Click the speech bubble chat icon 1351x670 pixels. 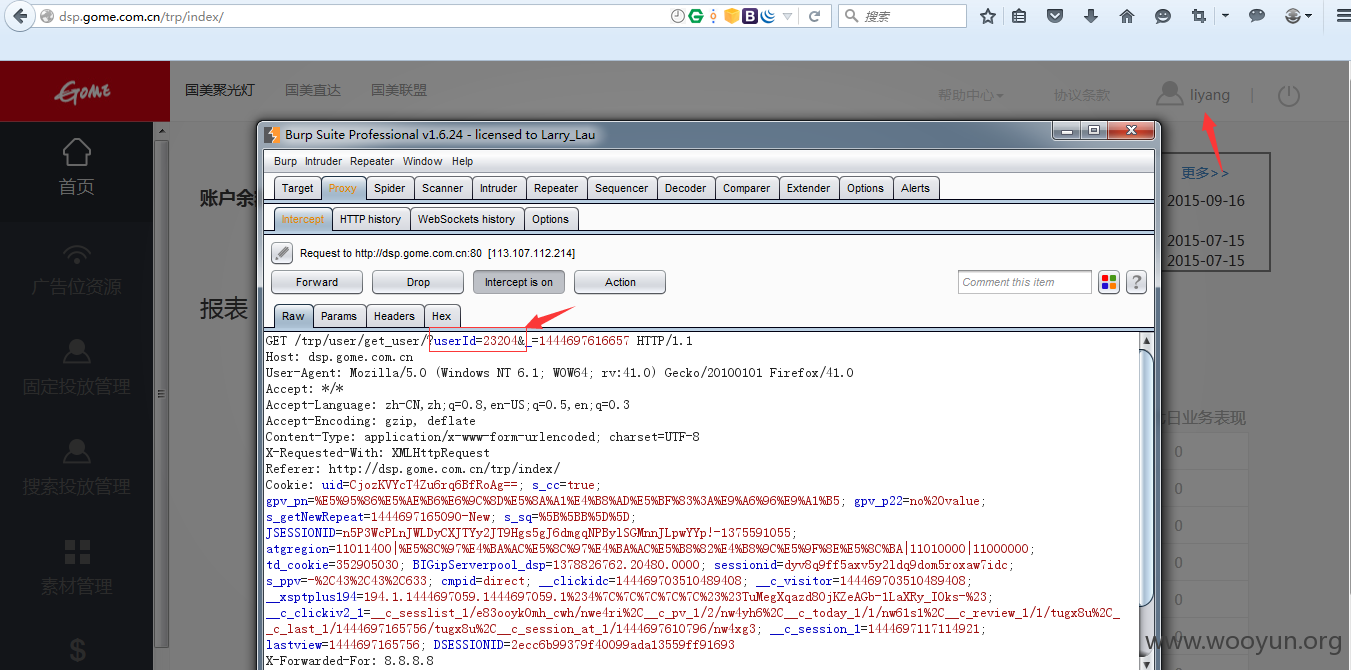pos(1257,16)
